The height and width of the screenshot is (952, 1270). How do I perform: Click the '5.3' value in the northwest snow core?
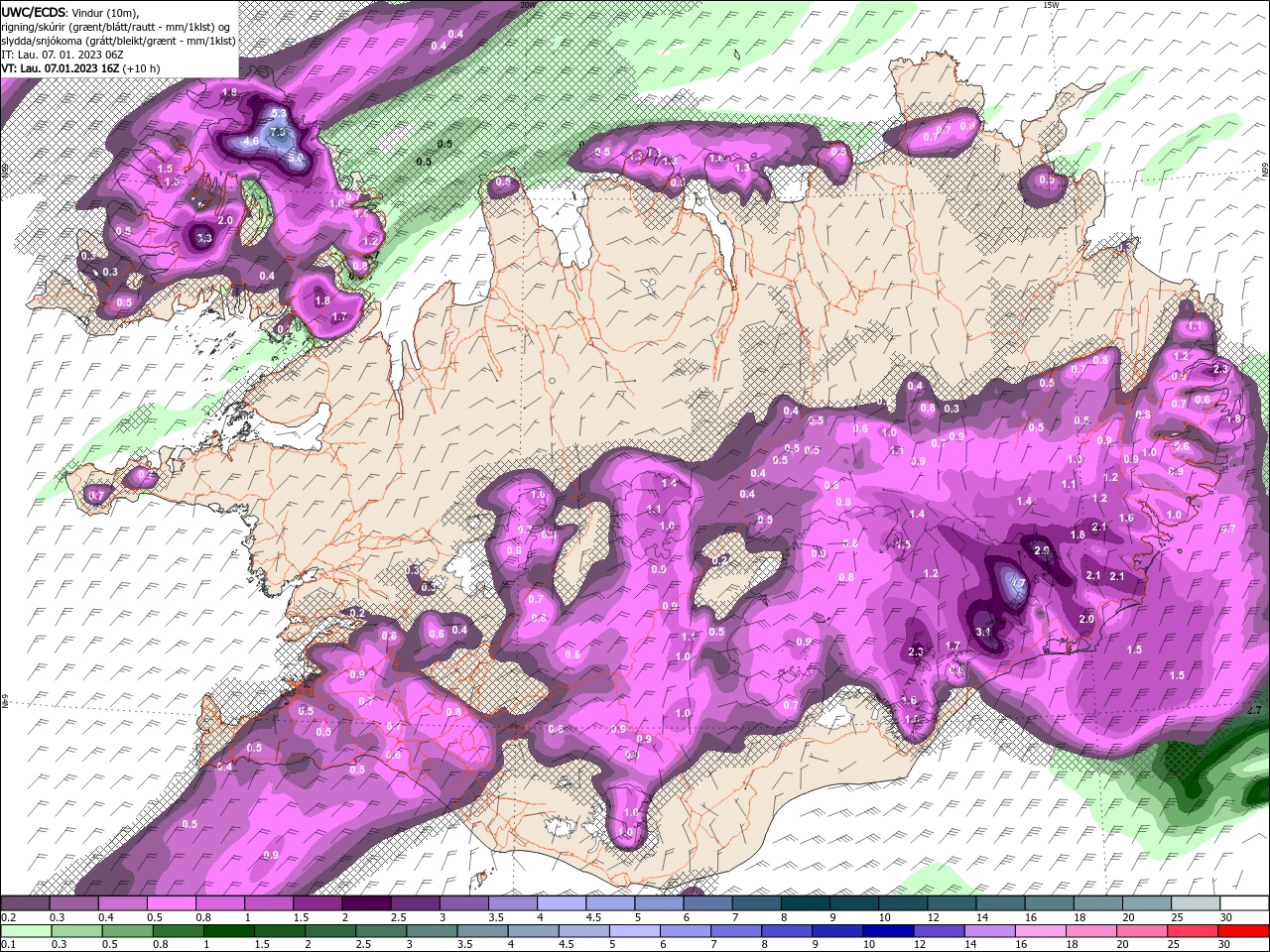(x=279, y=114)
